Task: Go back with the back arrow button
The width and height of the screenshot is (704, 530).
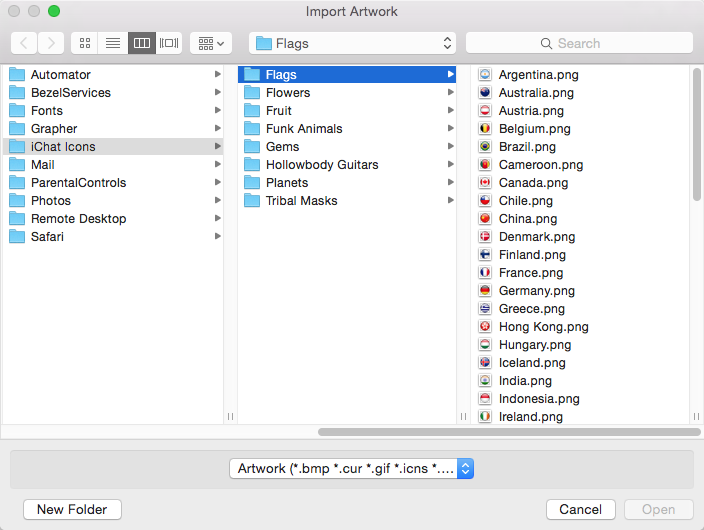Action: click(x=24, y=43)
